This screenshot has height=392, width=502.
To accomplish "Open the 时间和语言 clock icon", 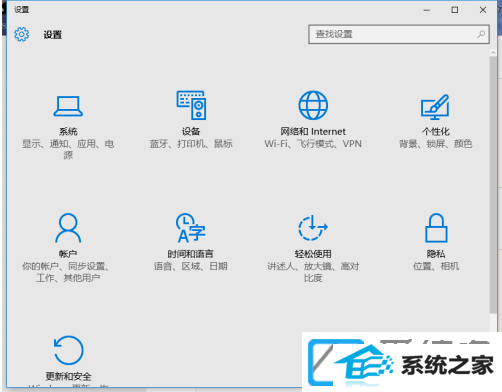I will point(191,228).
